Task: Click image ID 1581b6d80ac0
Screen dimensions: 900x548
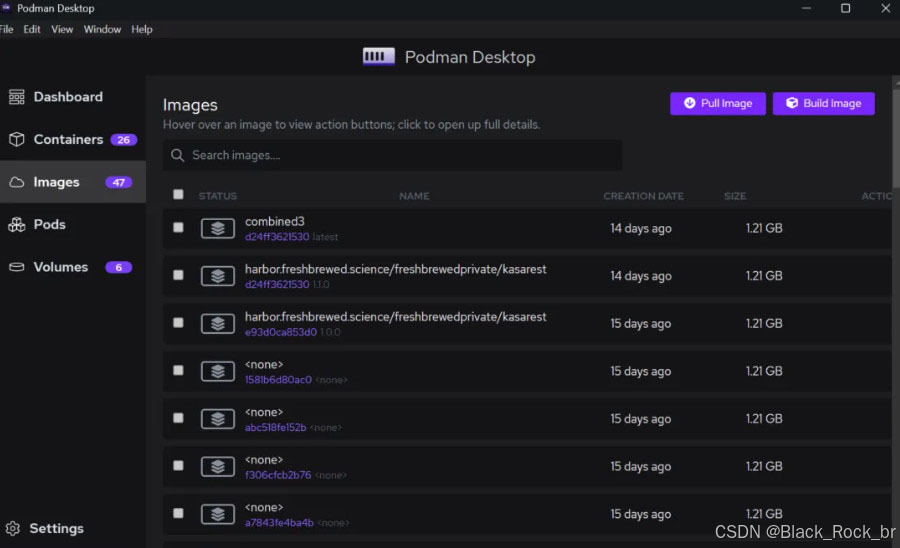Action: coord(278,380)
